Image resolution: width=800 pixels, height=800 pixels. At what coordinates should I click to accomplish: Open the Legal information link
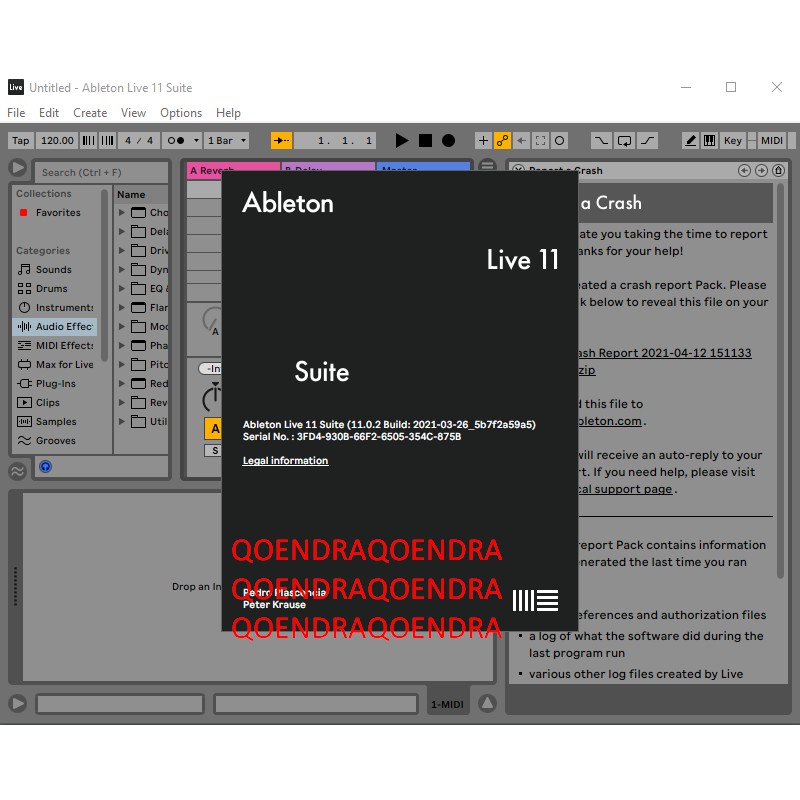(x=285, y=461)
